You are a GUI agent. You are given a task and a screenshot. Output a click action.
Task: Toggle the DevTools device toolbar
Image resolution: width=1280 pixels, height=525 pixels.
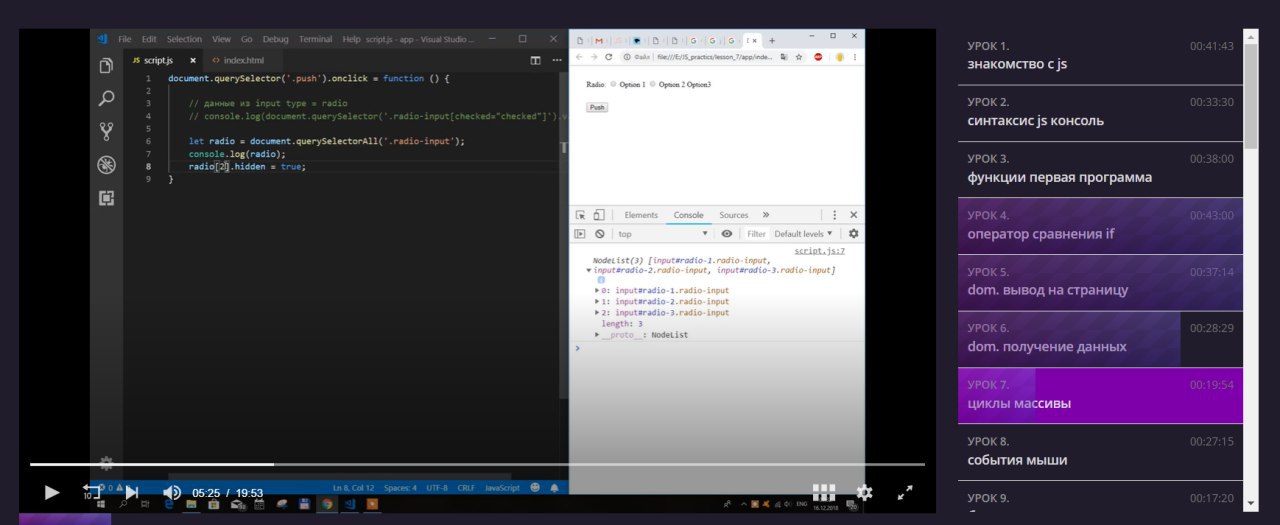coord(598,215)
